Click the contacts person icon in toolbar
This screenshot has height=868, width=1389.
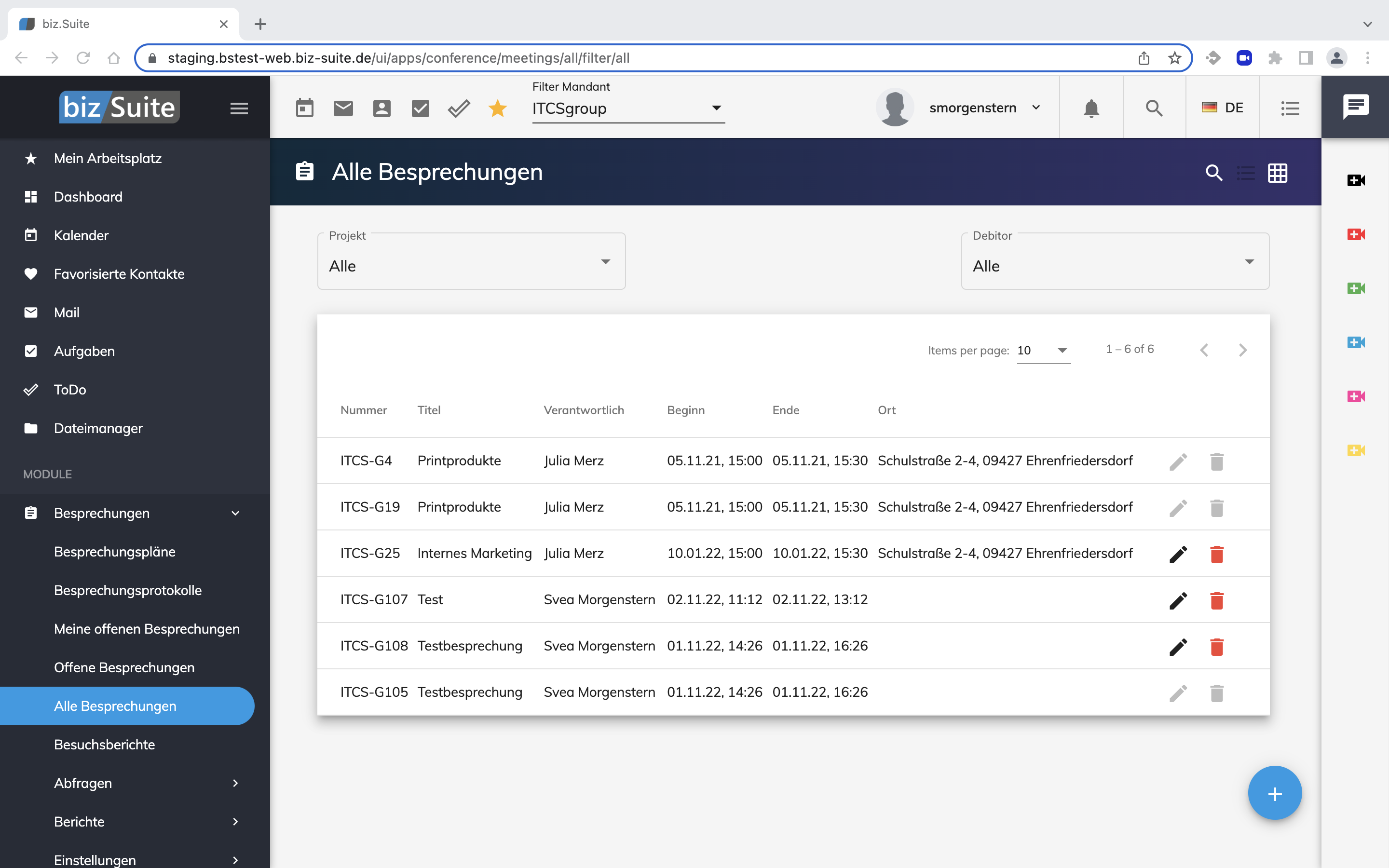click(x=381, y=108)
